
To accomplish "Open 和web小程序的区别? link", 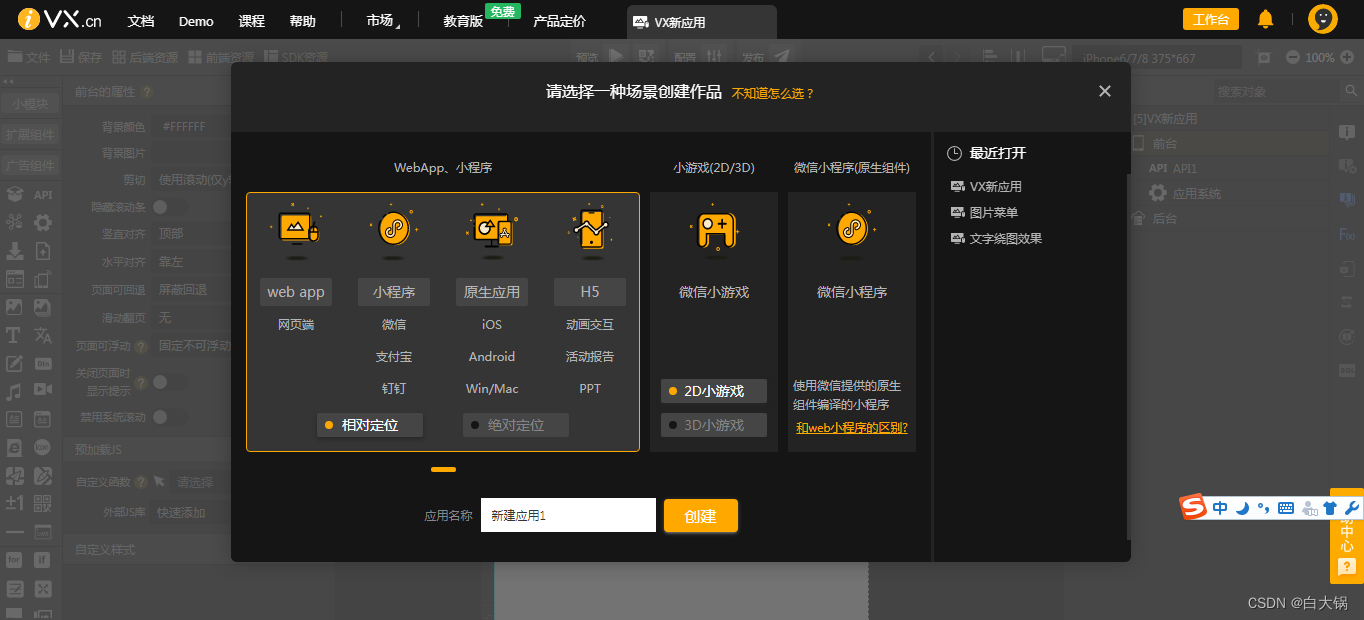I will tap(852, 427).
